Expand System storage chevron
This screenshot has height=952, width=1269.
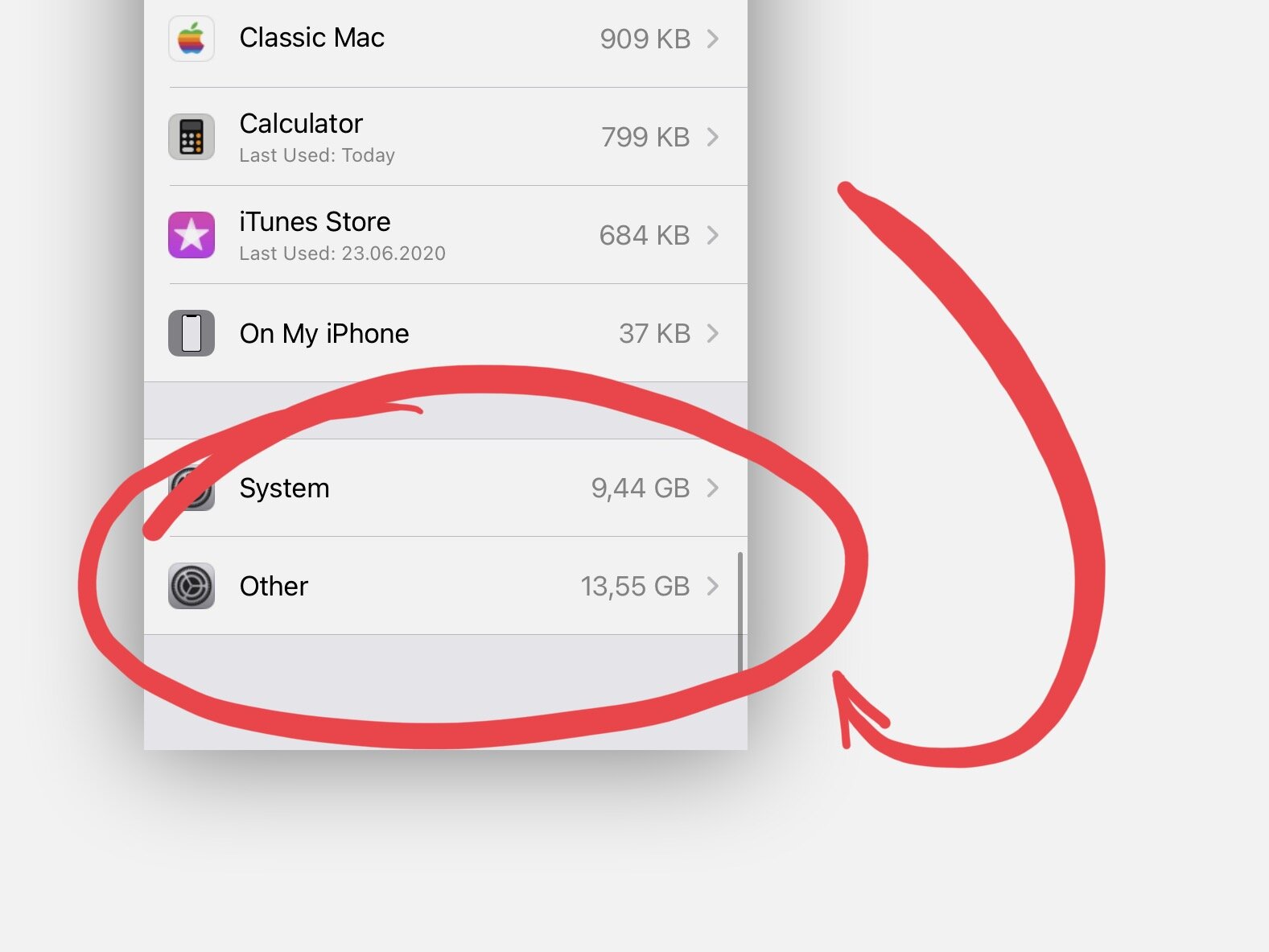tap(712, 488)
